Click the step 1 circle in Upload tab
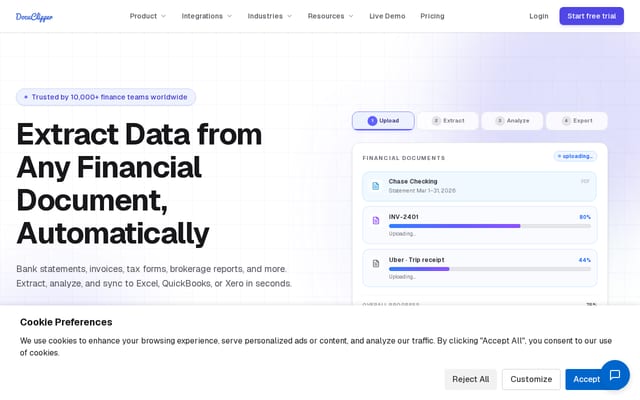 (x=372, y=121)
